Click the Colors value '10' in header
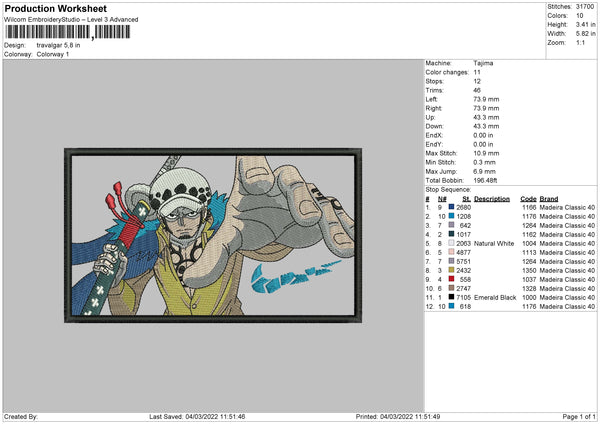Viewport: 600px width, 424px height. coord(579,16)
